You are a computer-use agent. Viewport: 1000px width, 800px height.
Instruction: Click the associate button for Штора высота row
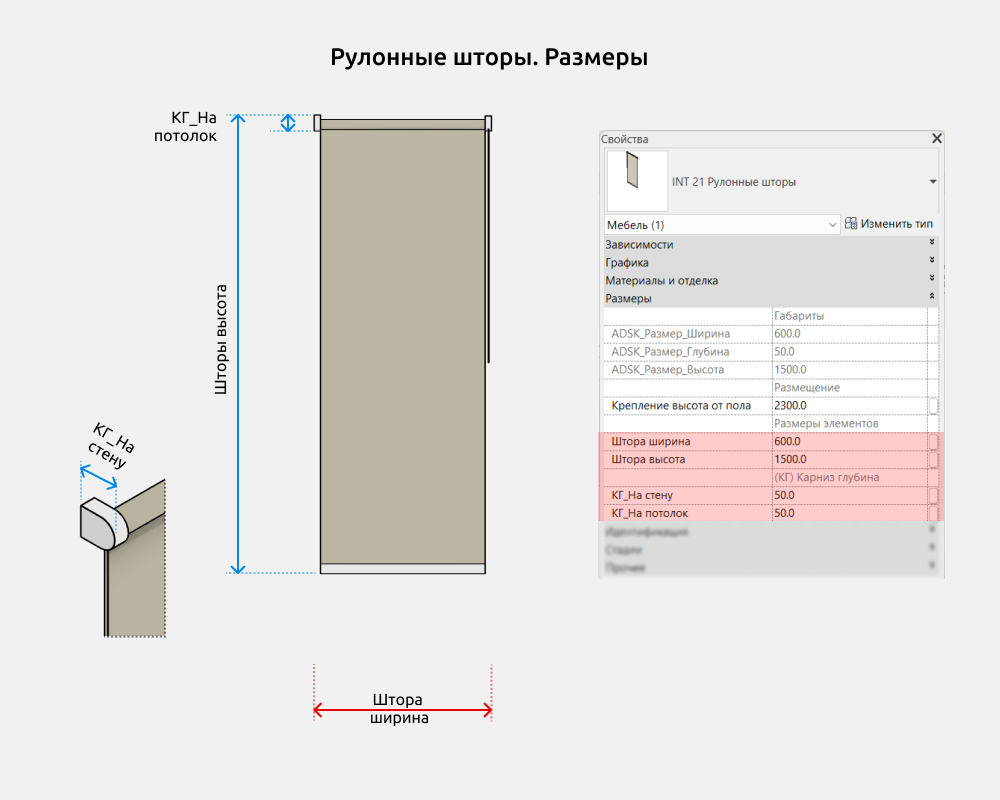pos(933,459)
